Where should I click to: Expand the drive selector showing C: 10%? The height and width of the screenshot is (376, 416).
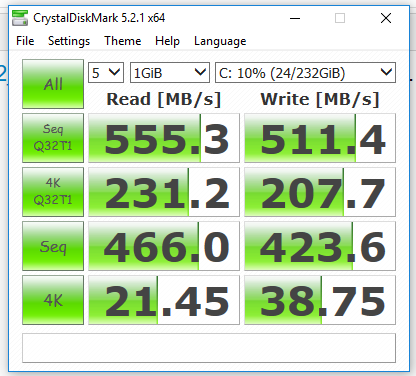pos(306,72)
